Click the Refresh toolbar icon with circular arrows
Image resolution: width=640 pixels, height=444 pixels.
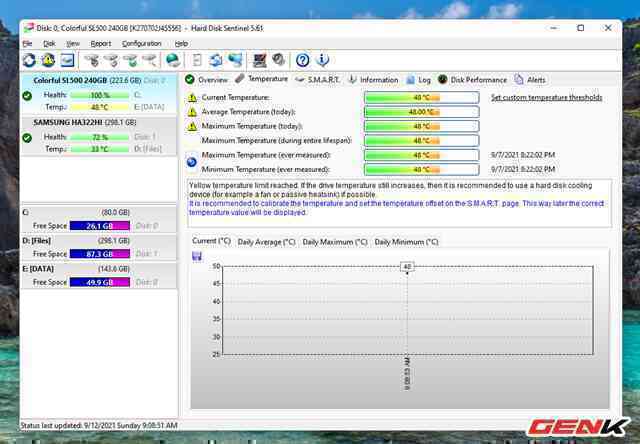point(29,60)
